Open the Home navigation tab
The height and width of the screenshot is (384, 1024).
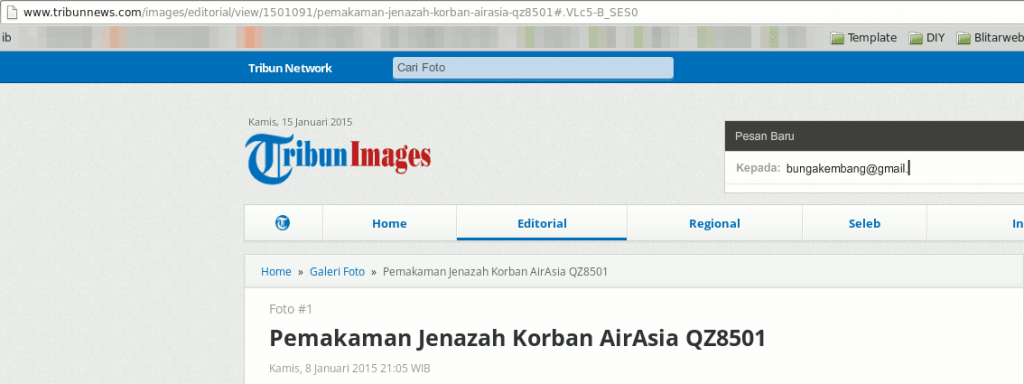pos(389,223)
